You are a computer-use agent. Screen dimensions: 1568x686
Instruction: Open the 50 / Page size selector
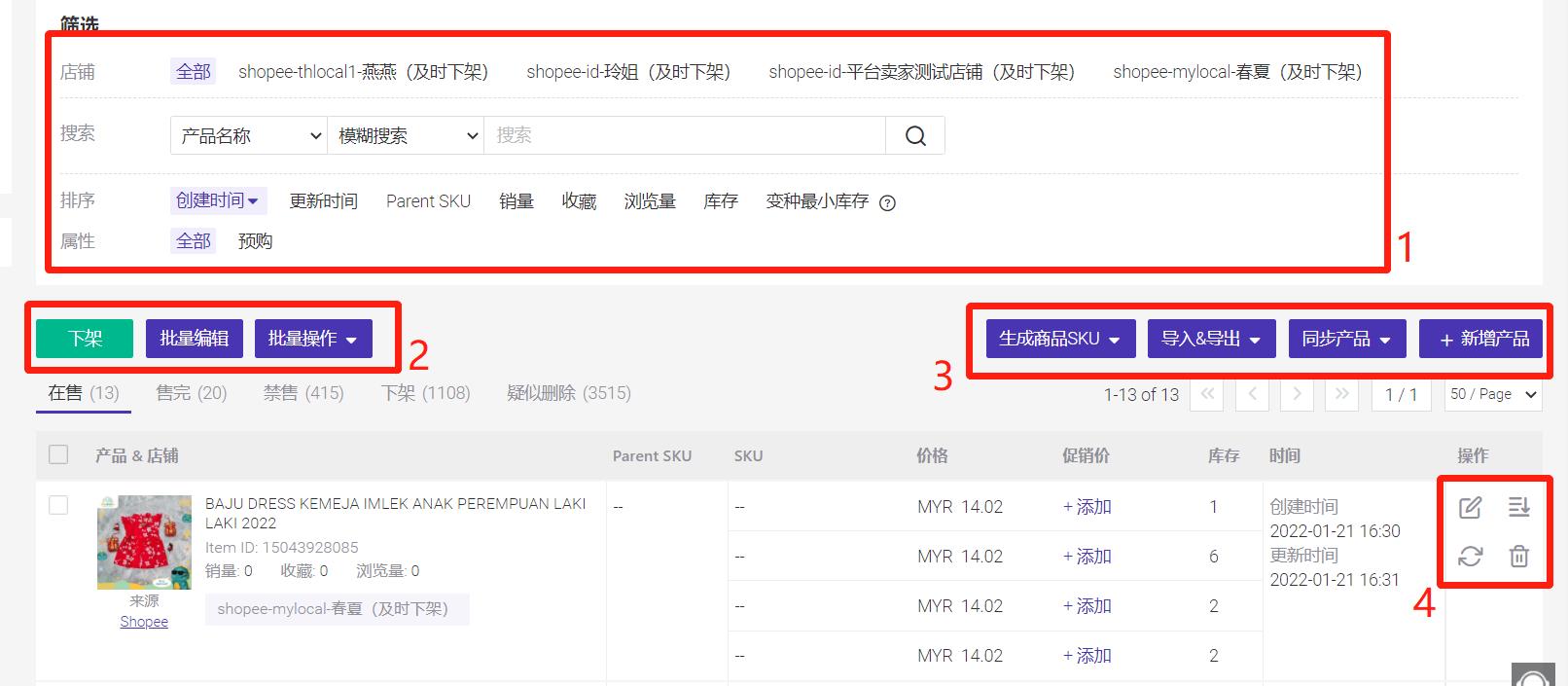(1492, 394)
